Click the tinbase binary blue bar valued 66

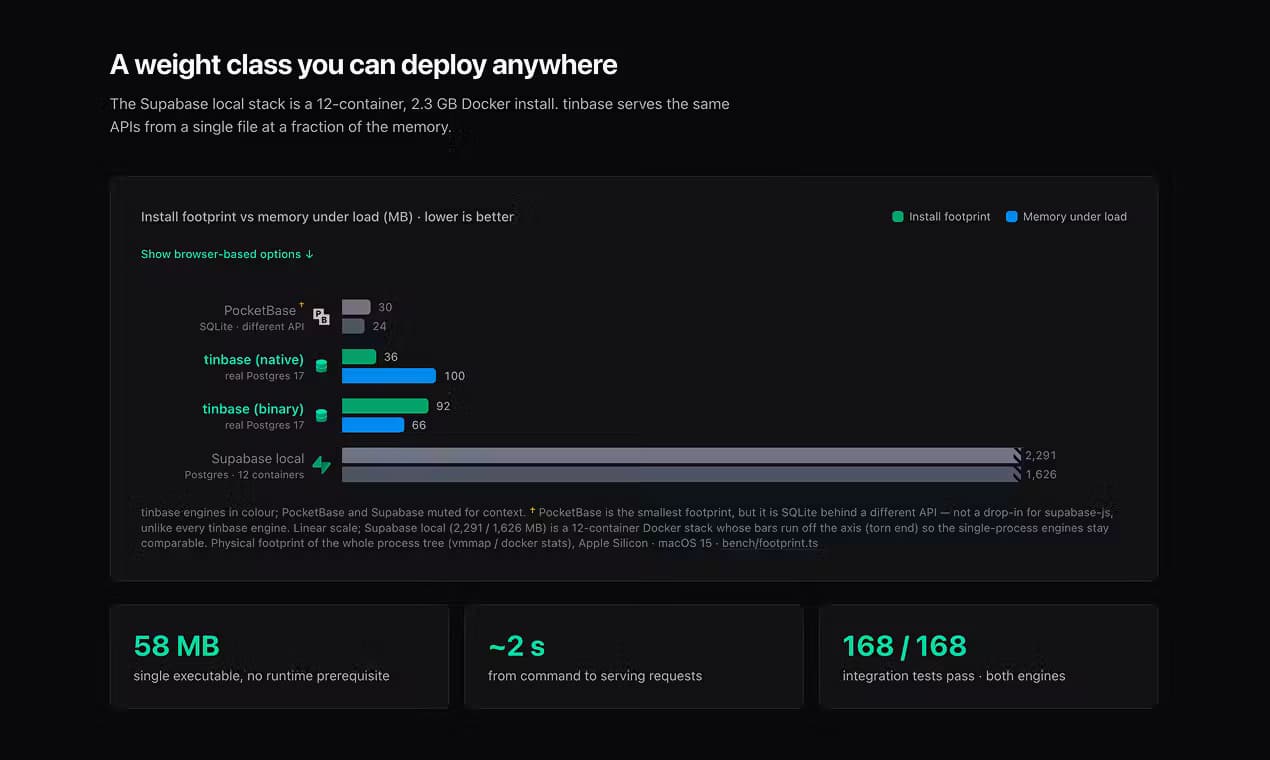point(373,425)
